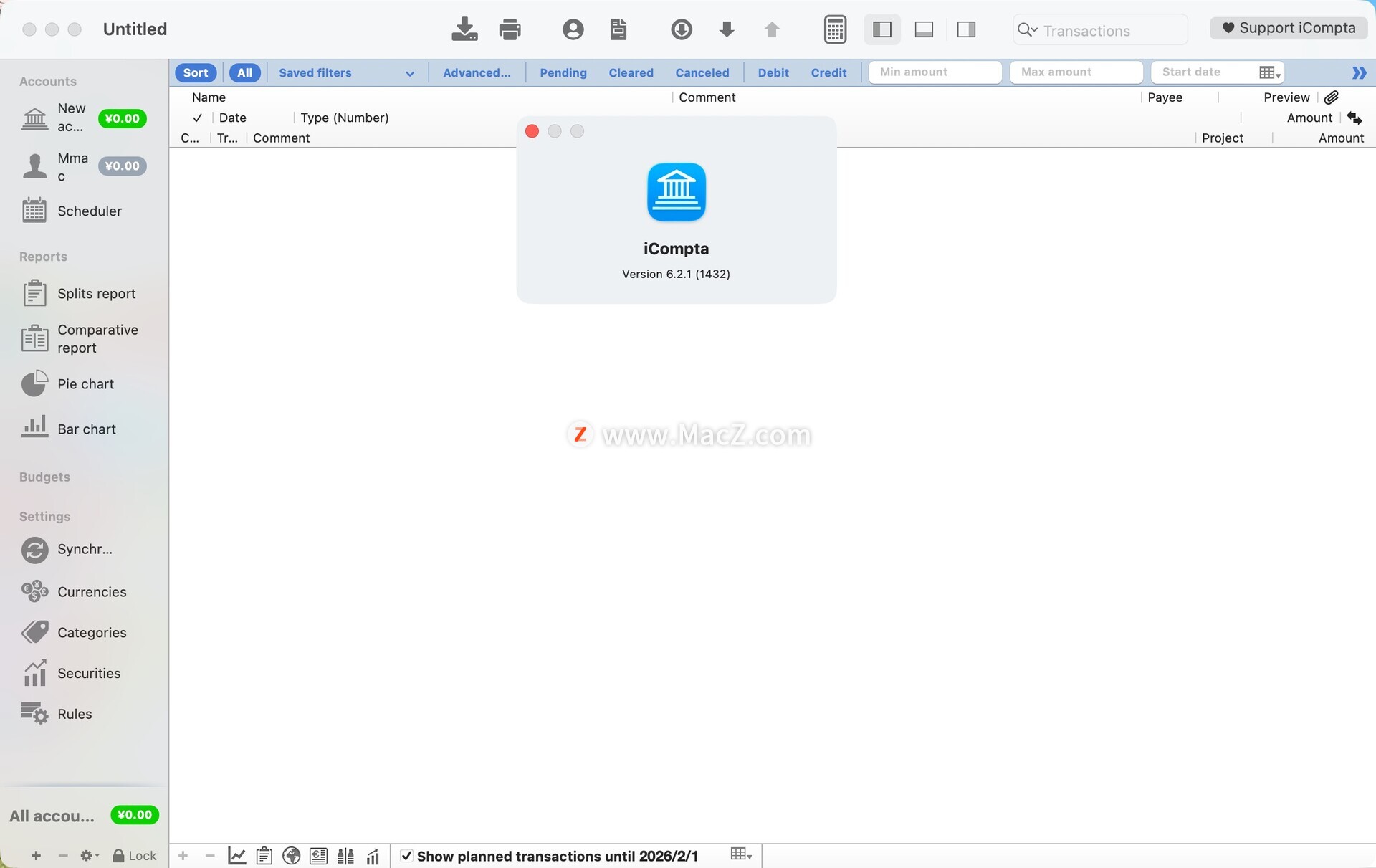1376x868 pixels.
Task: Open the Scheduler in sidebar
Action: [x=89, y=211]
